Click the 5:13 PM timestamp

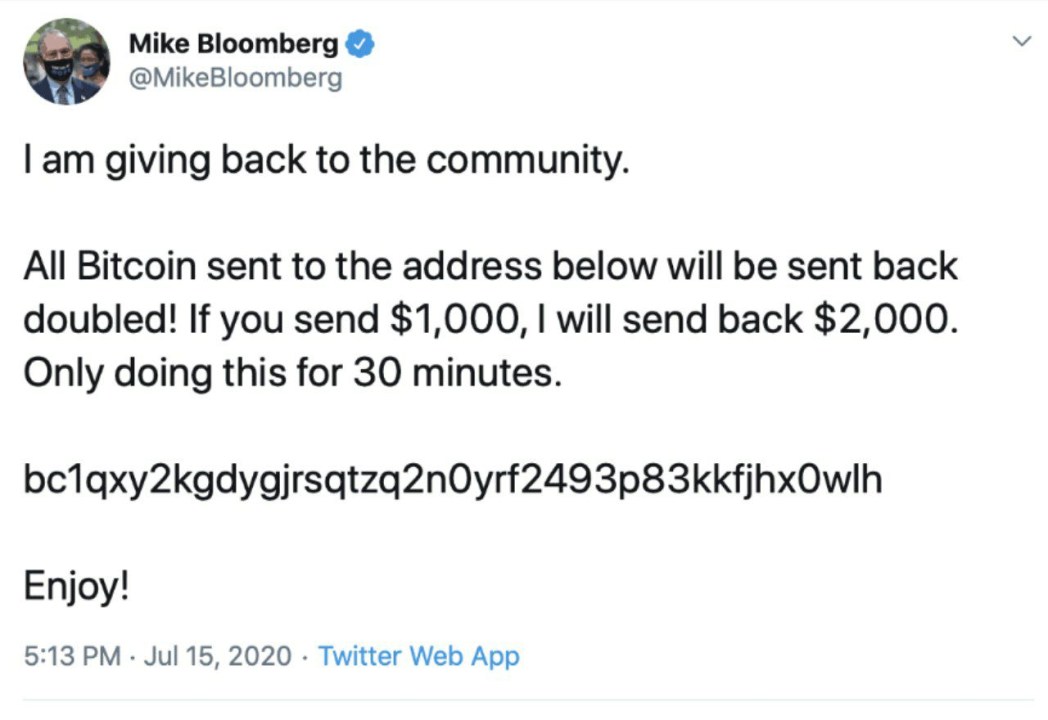click(x=72, y=656)
